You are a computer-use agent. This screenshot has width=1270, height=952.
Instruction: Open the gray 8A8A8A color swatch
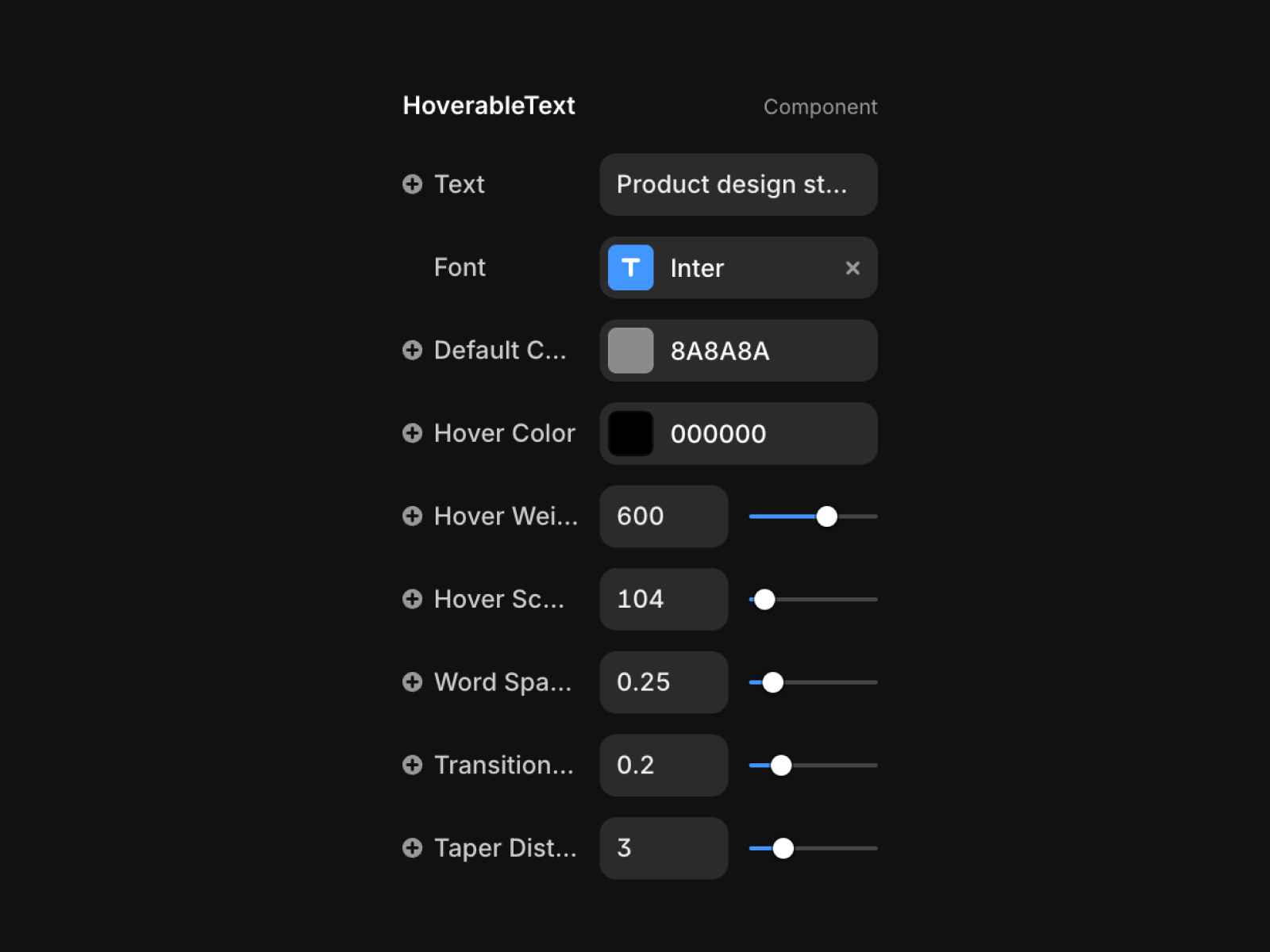tap(630, 351)
